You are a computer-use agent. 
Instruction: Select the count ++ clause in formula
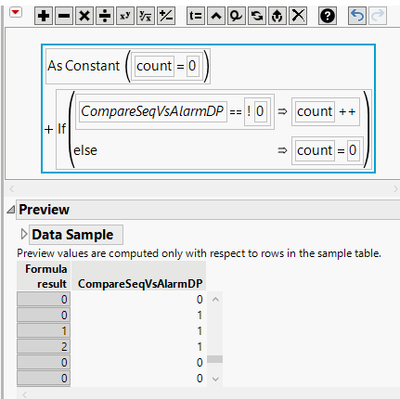click(326, 111)
